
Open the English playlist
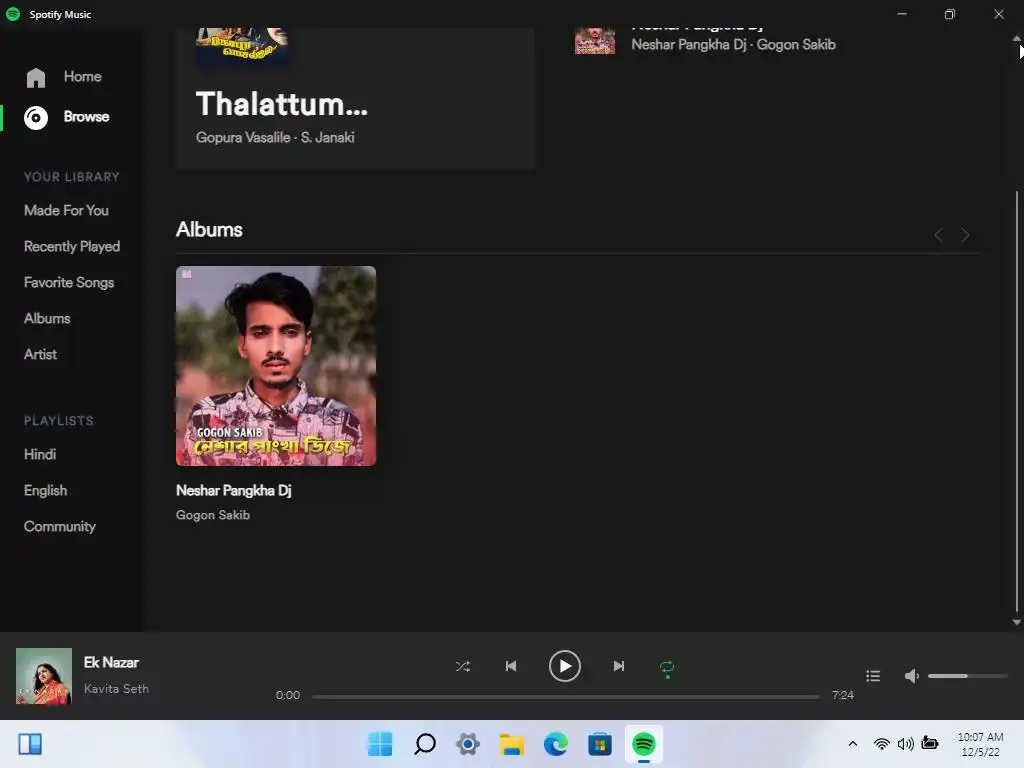(x=45, y=490)
